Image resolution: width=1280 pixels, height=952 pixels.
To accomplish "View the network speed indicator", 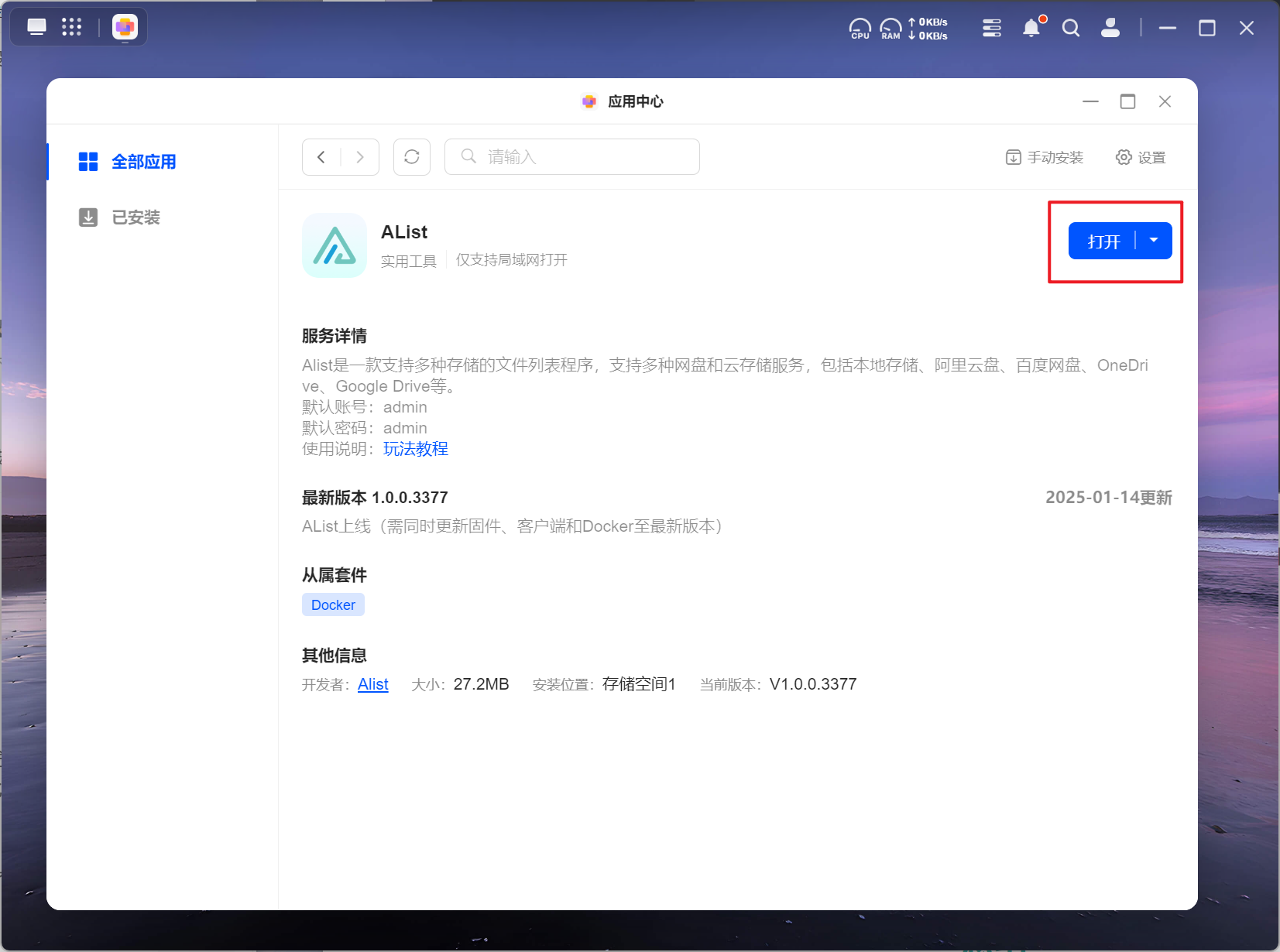I will [928, 29].
